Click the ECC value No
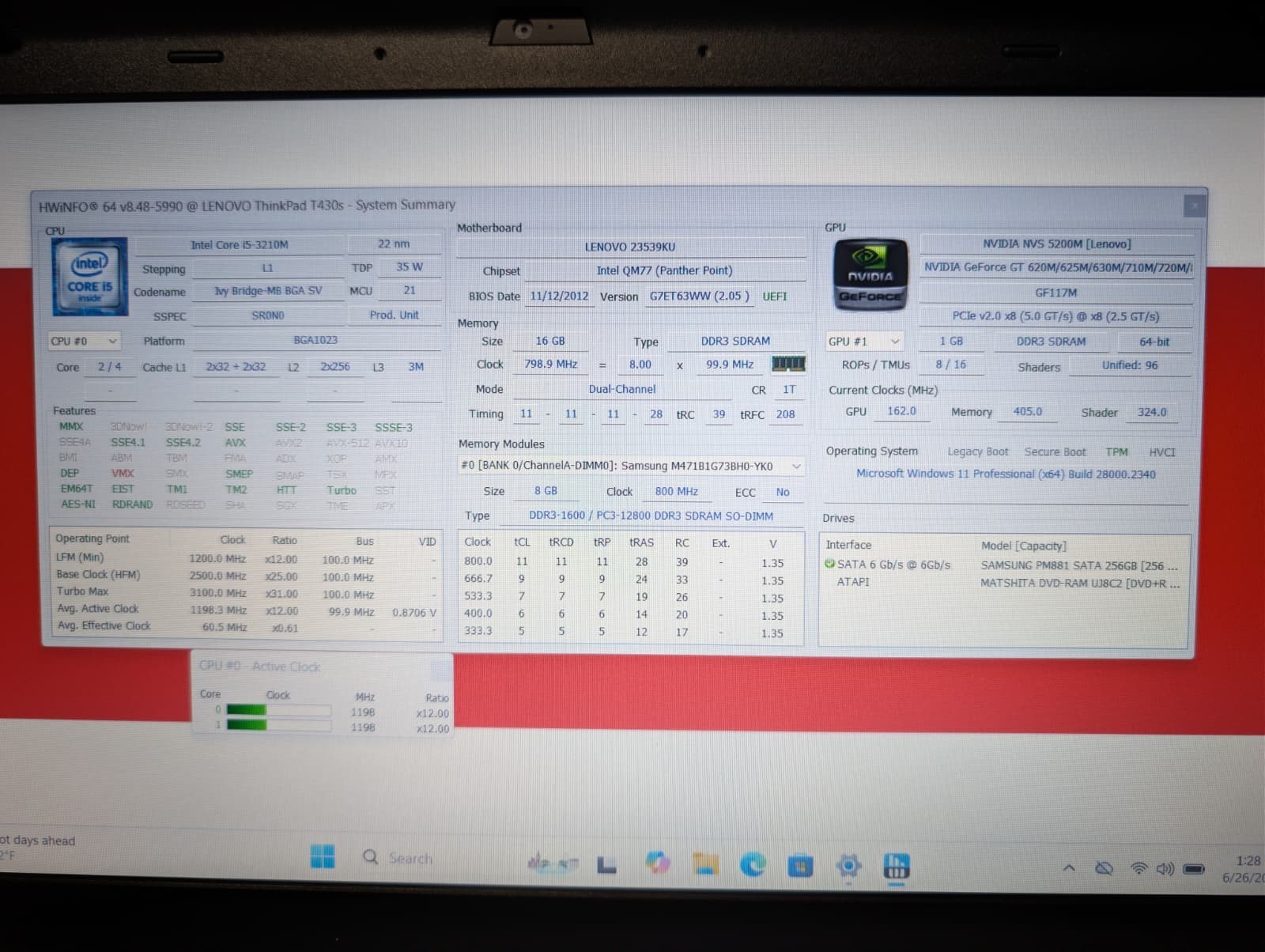Screen dimensions: 1265x952 coord(783,492)
